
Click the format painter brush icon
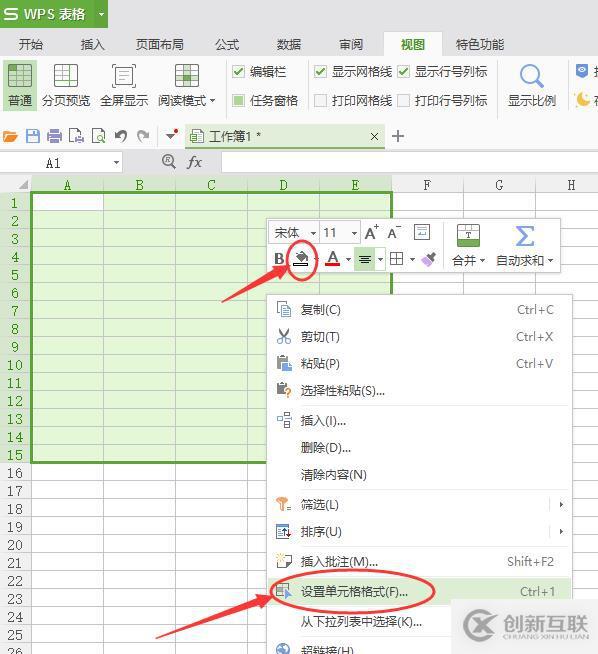[x=429, y=259]
